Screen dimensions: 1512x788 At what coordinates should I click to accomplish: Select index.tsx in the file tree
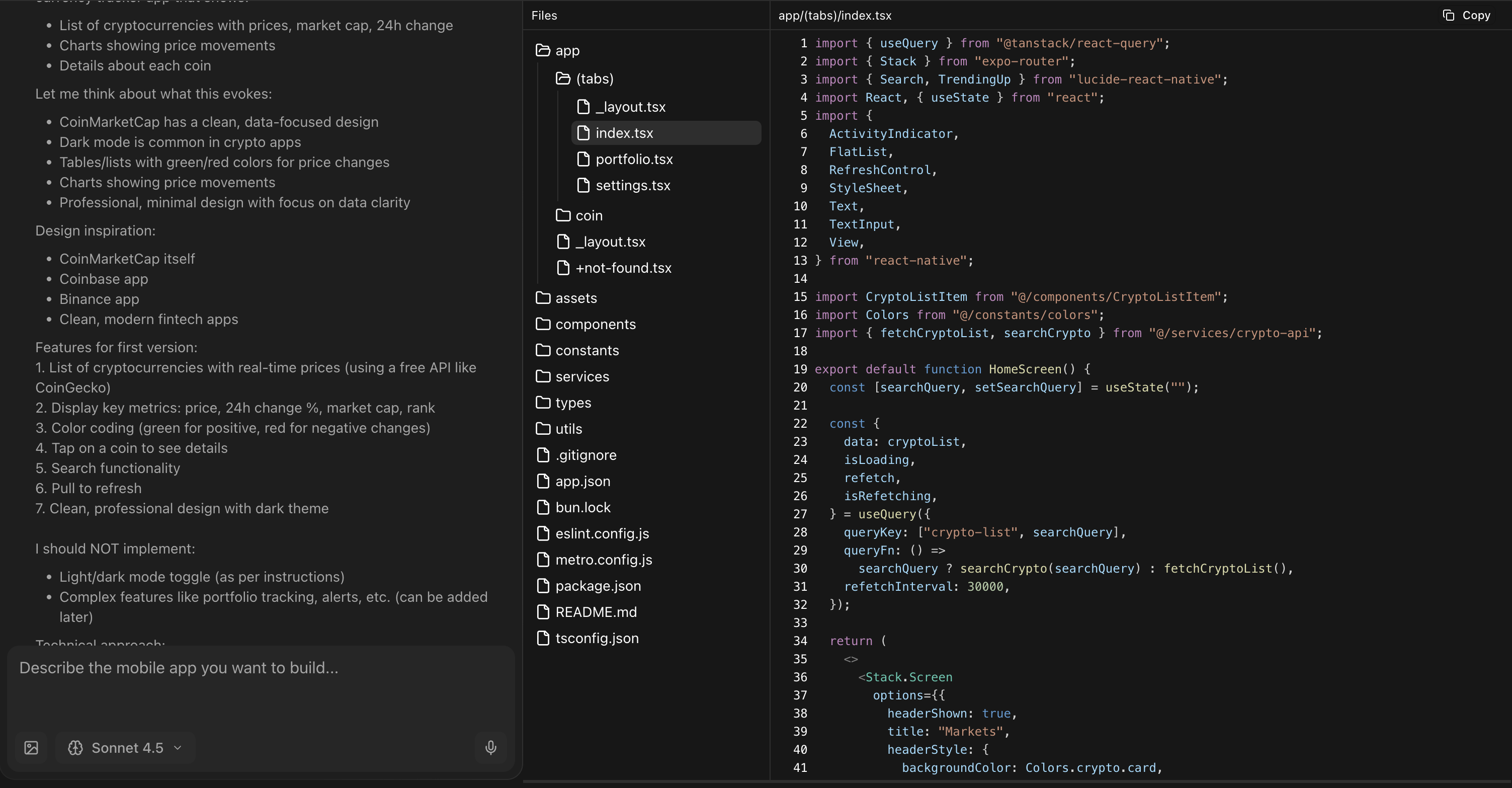[x=624, y=133]
